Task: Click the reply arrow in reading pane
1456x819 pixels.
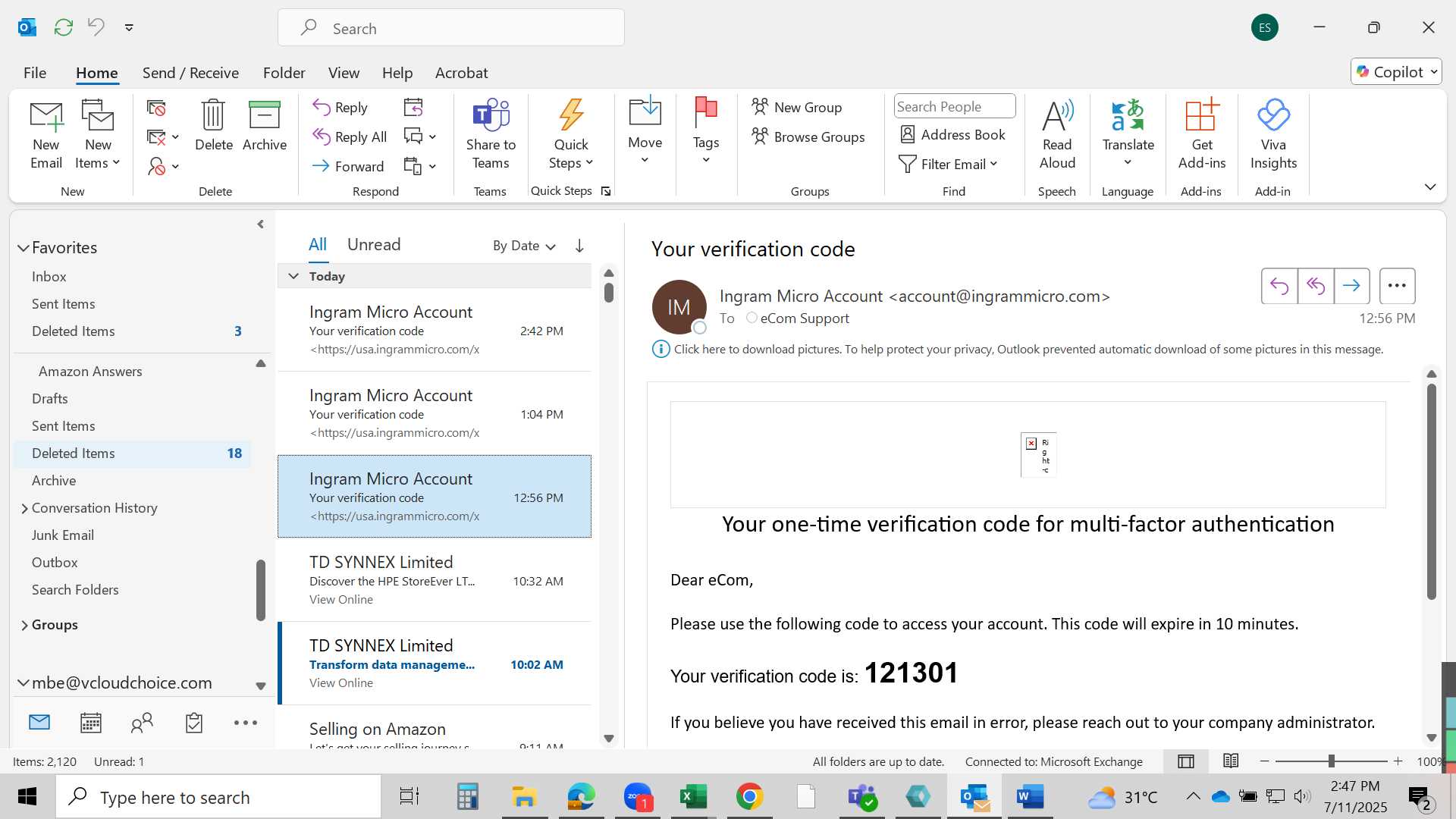Action: [x=1279, y=286]
